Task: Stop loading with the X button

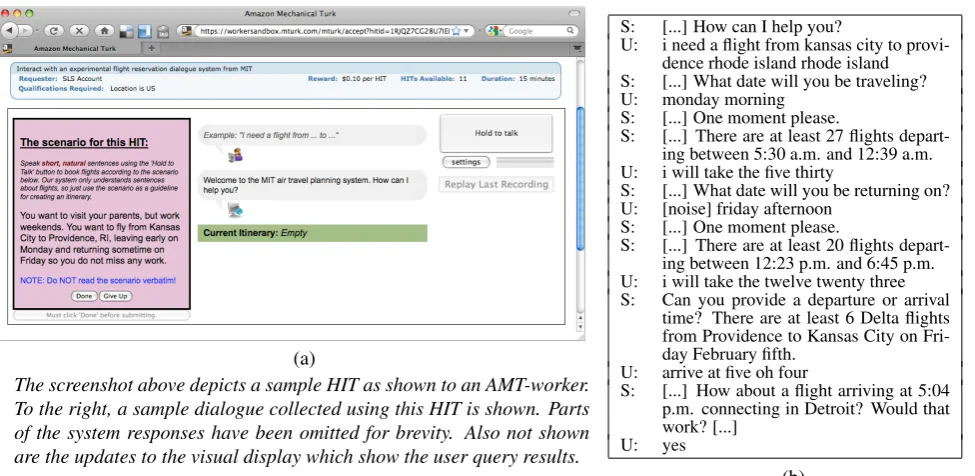Action: (x=78, y=30)
